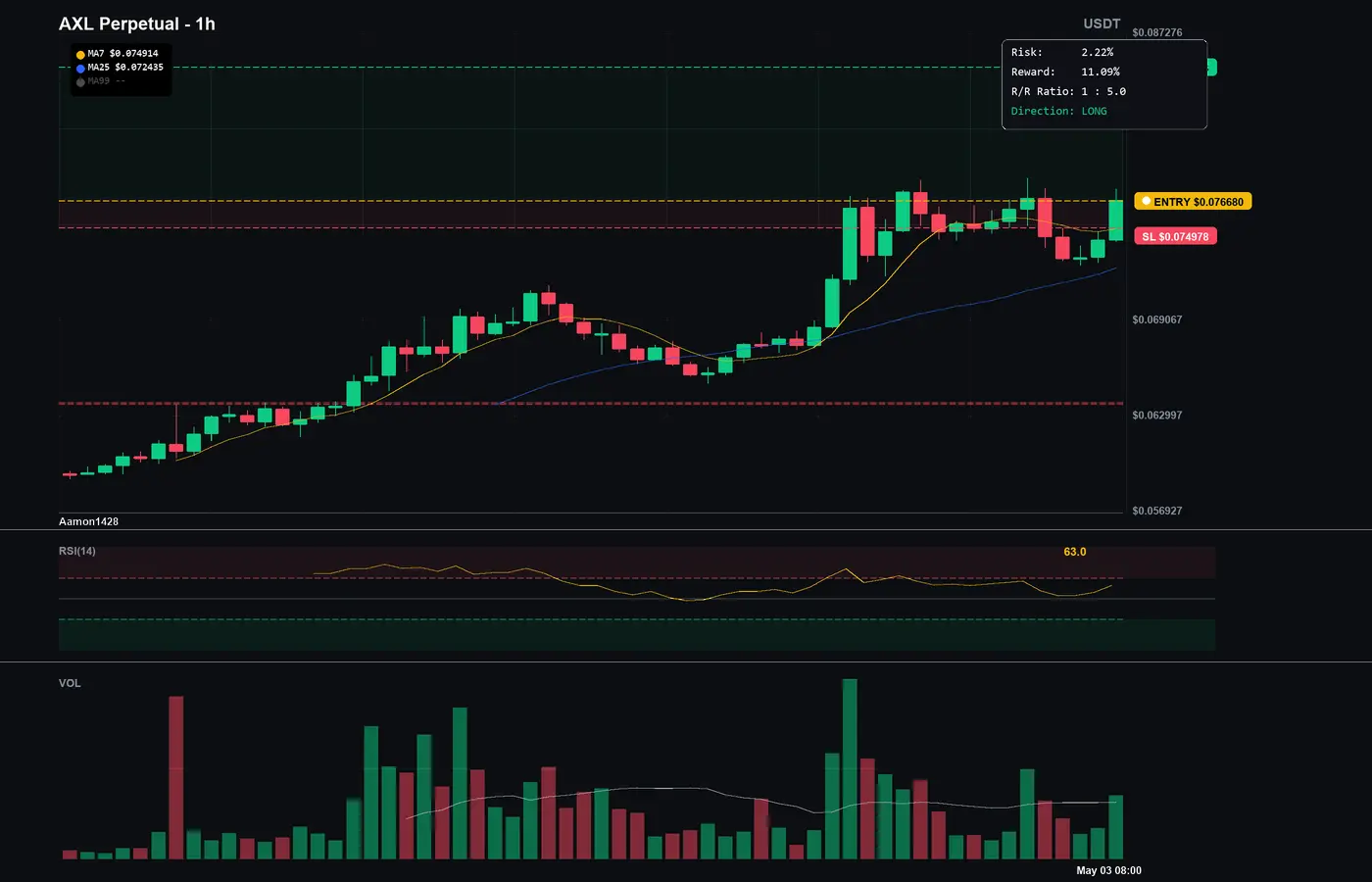Select the ENTRY $0.076680 price tag
This screenshot has width=1372, height=882.
click(x=1193, y=202)
